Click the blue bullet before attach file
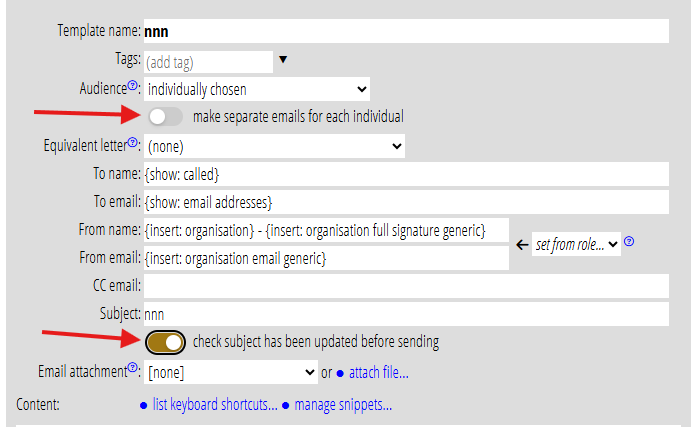The width and height of the screenshot is (696, 427). click(340, 374)
